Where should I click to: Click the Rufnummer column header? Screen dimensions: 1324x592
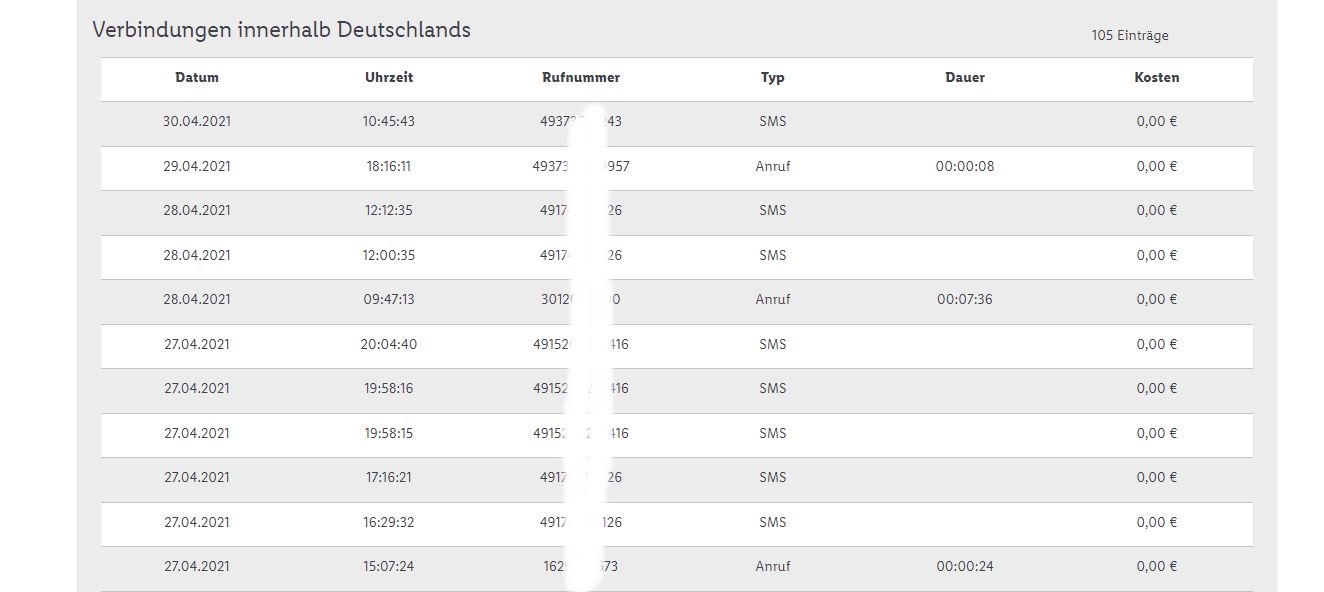(580, 78)
